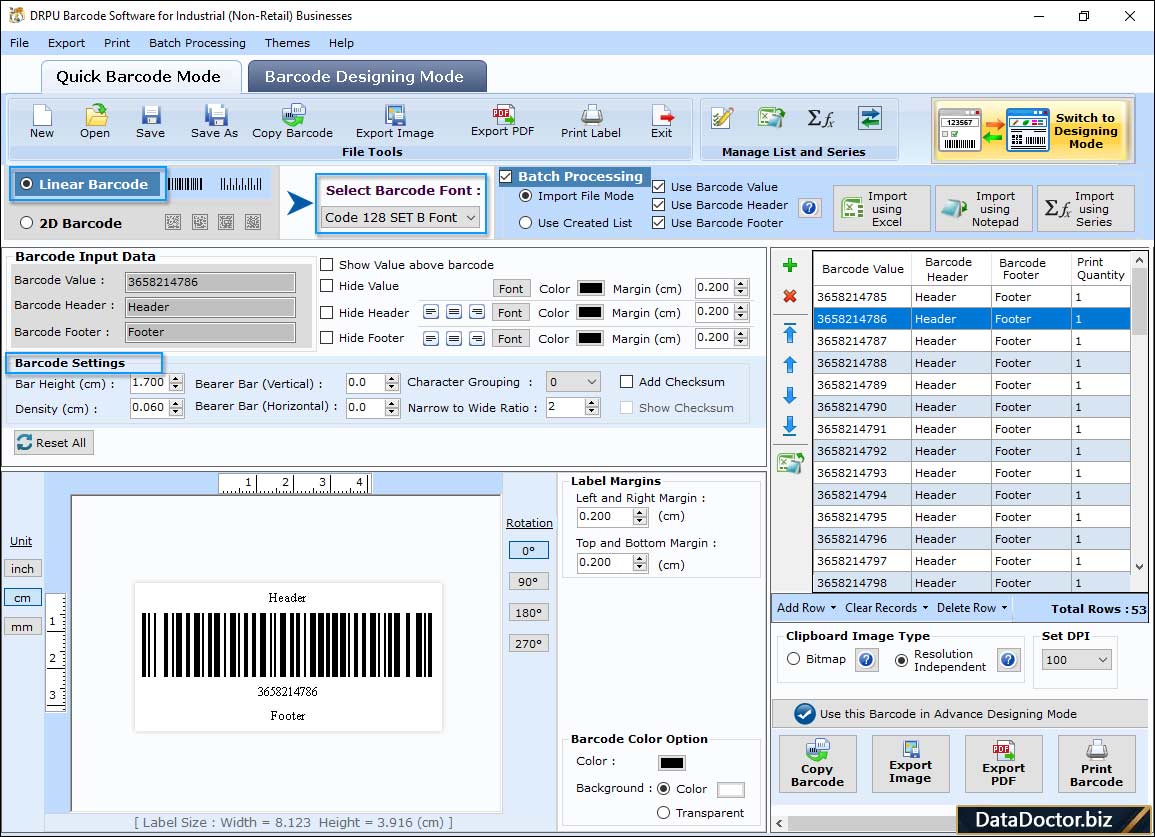Select the table row with 3658214790
Screen dimensions: 1155x837
[x=972, y=407]
